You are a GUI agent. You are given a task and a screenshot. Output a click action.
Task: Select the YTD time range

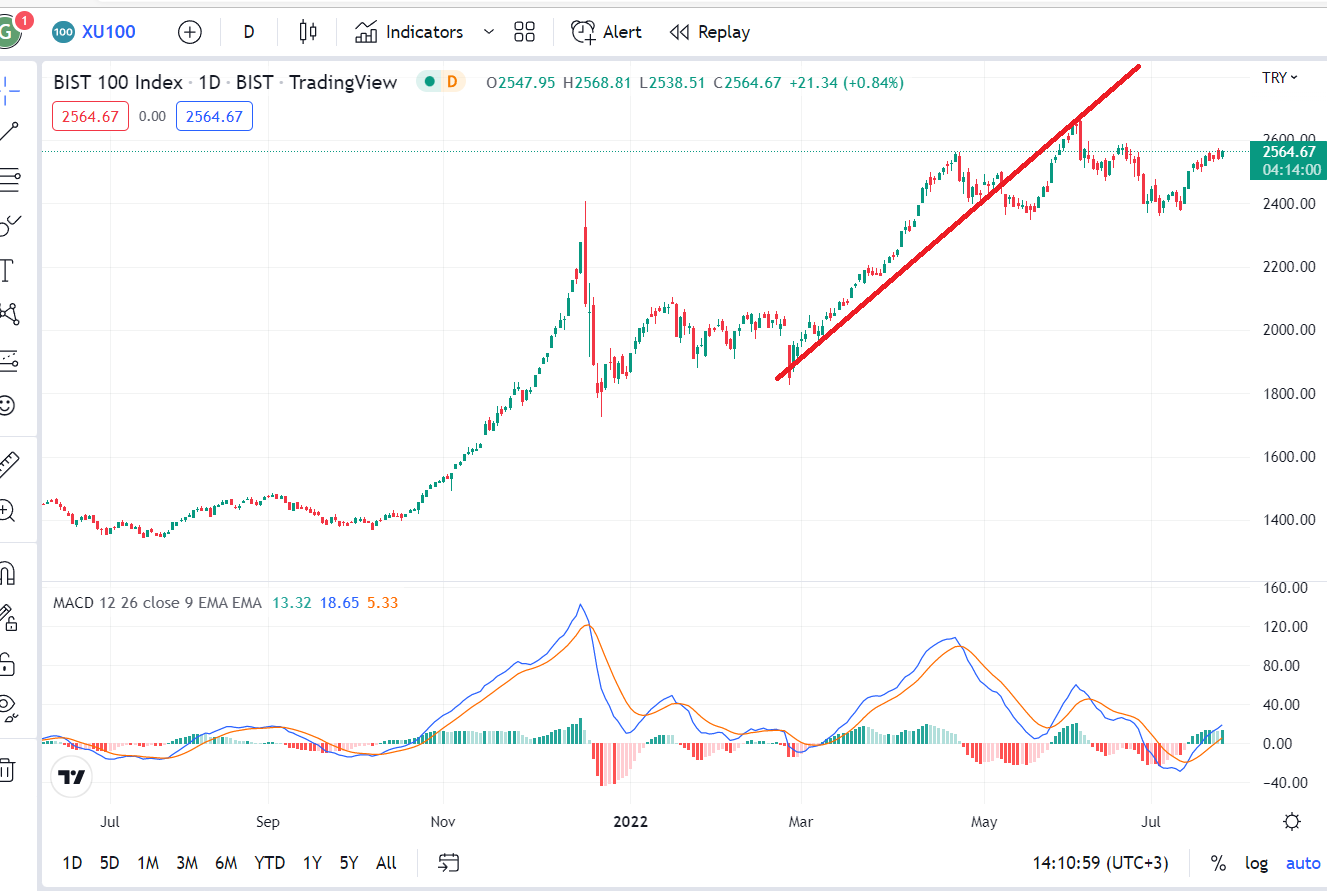pos(270,863)
